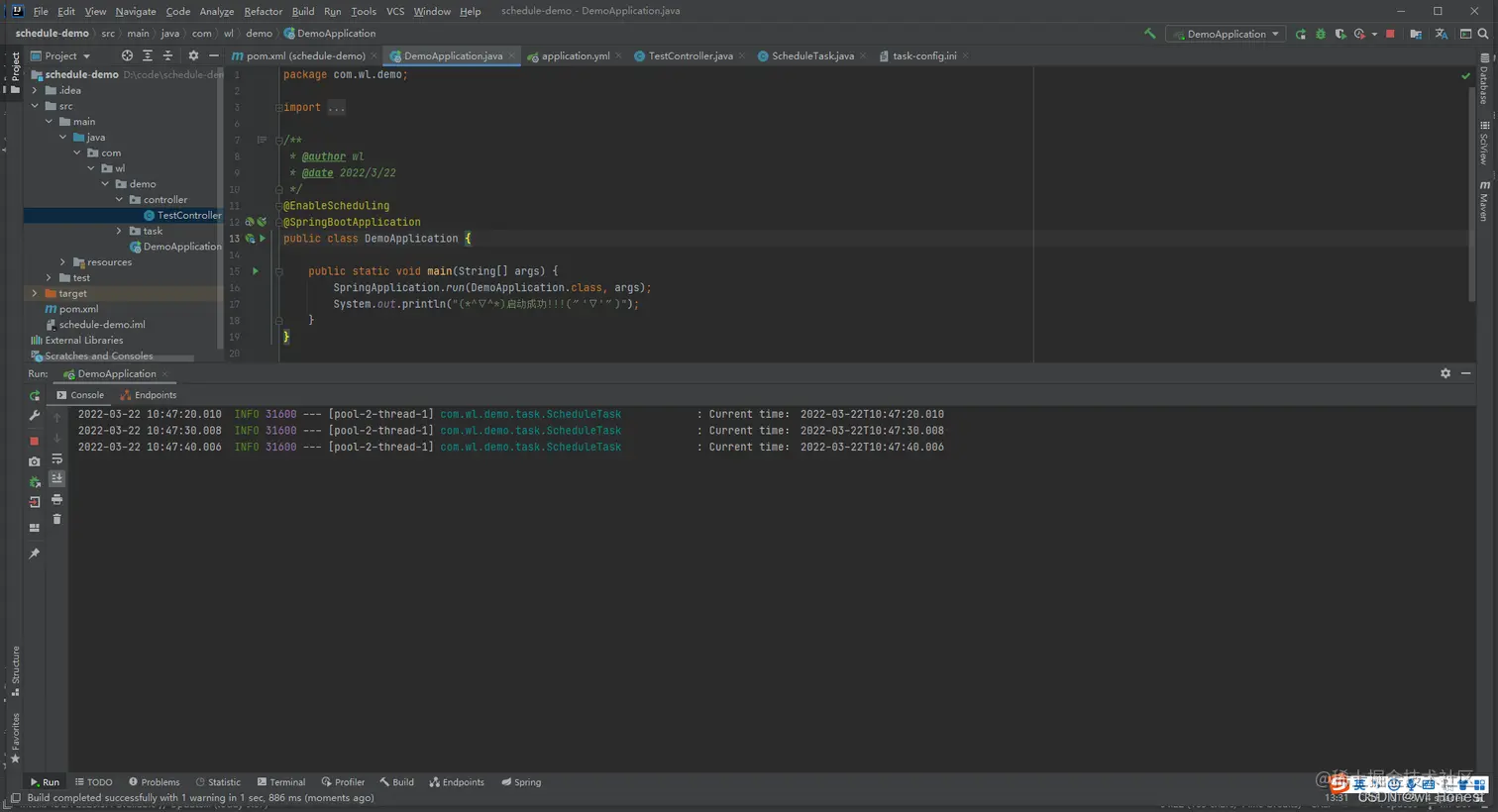The image size is (1498, 812).
Task: Collapse the controller folder in project tree
Action: (x=120, y=200)
